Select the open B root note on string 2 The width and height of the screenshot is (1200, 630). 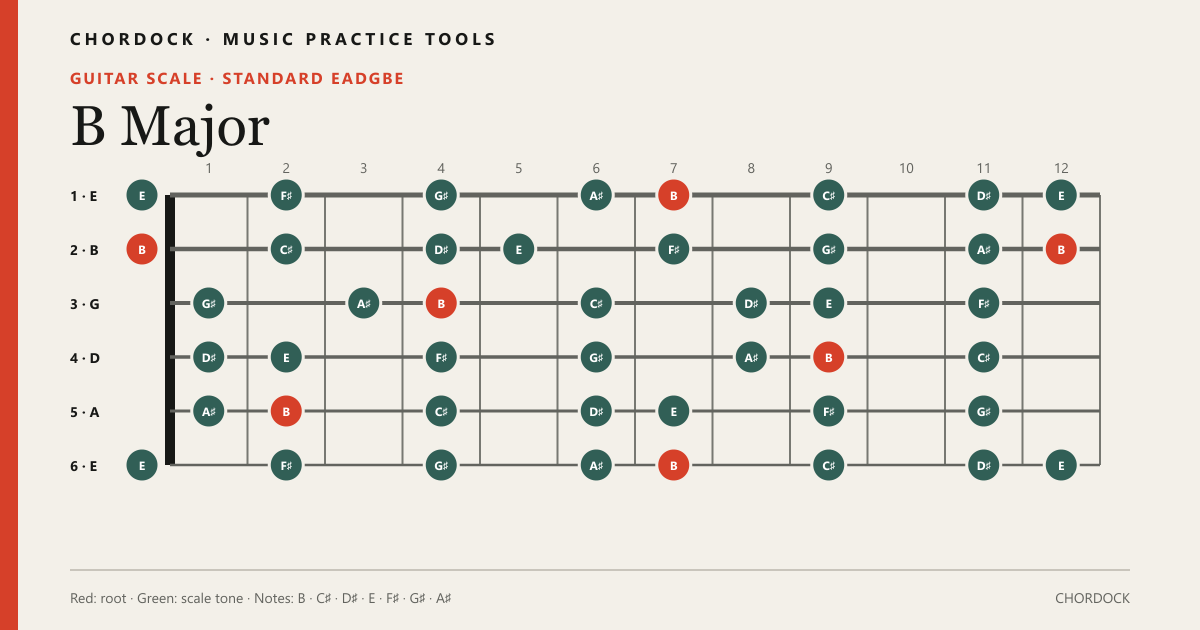142,249
